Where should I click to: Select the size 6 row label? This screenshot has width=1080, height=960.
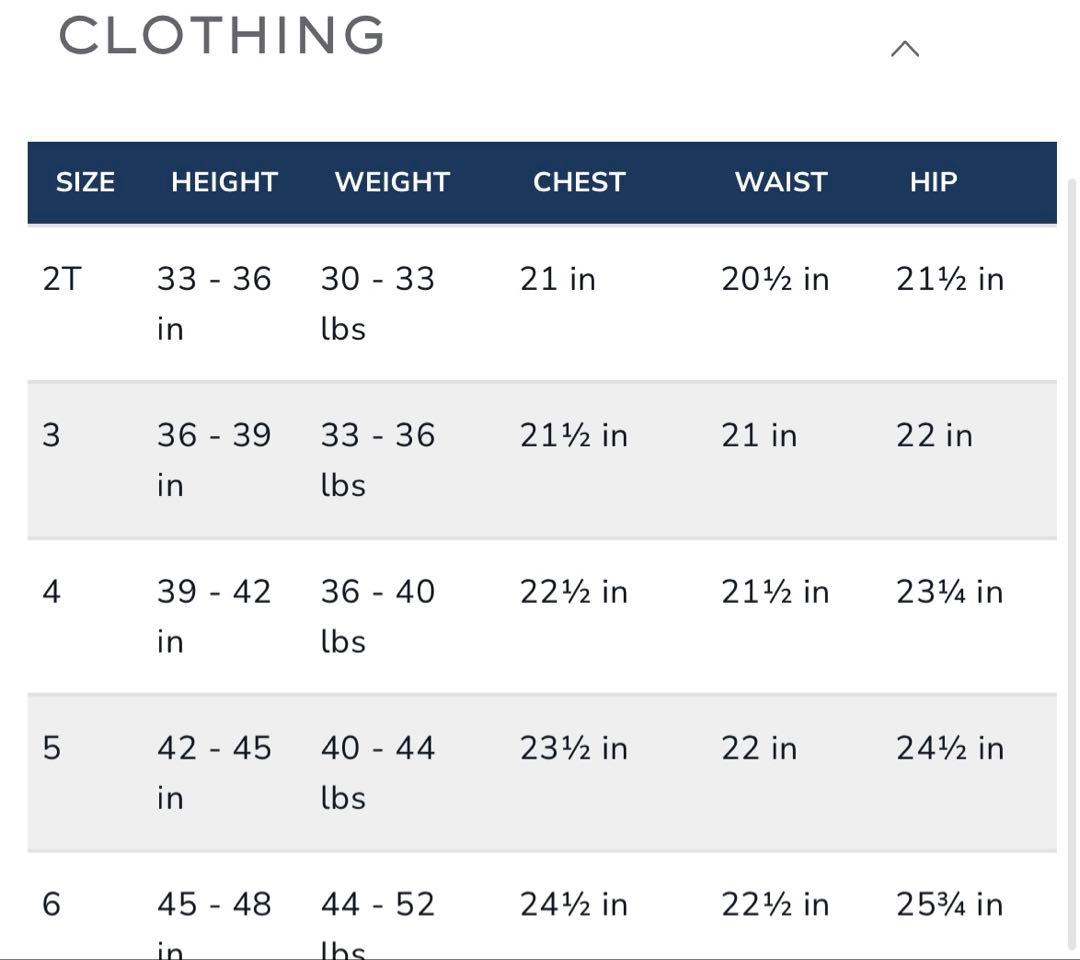(51, 904)
